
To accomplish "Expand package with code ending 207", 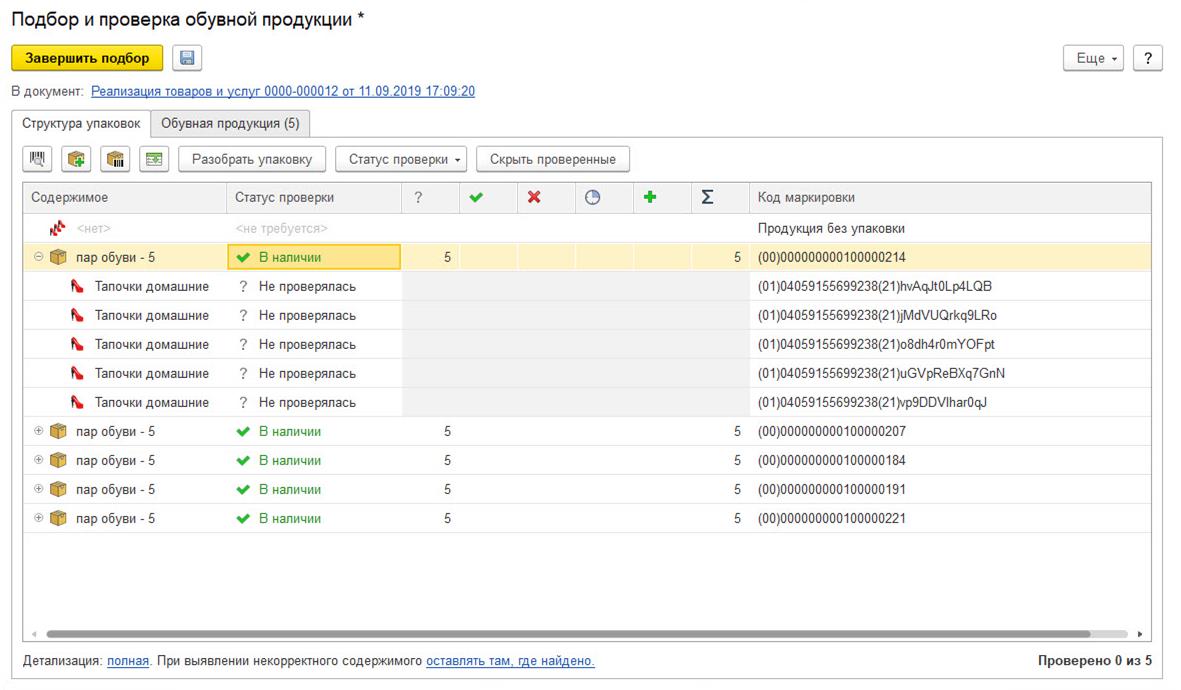I will pos(39,431).
